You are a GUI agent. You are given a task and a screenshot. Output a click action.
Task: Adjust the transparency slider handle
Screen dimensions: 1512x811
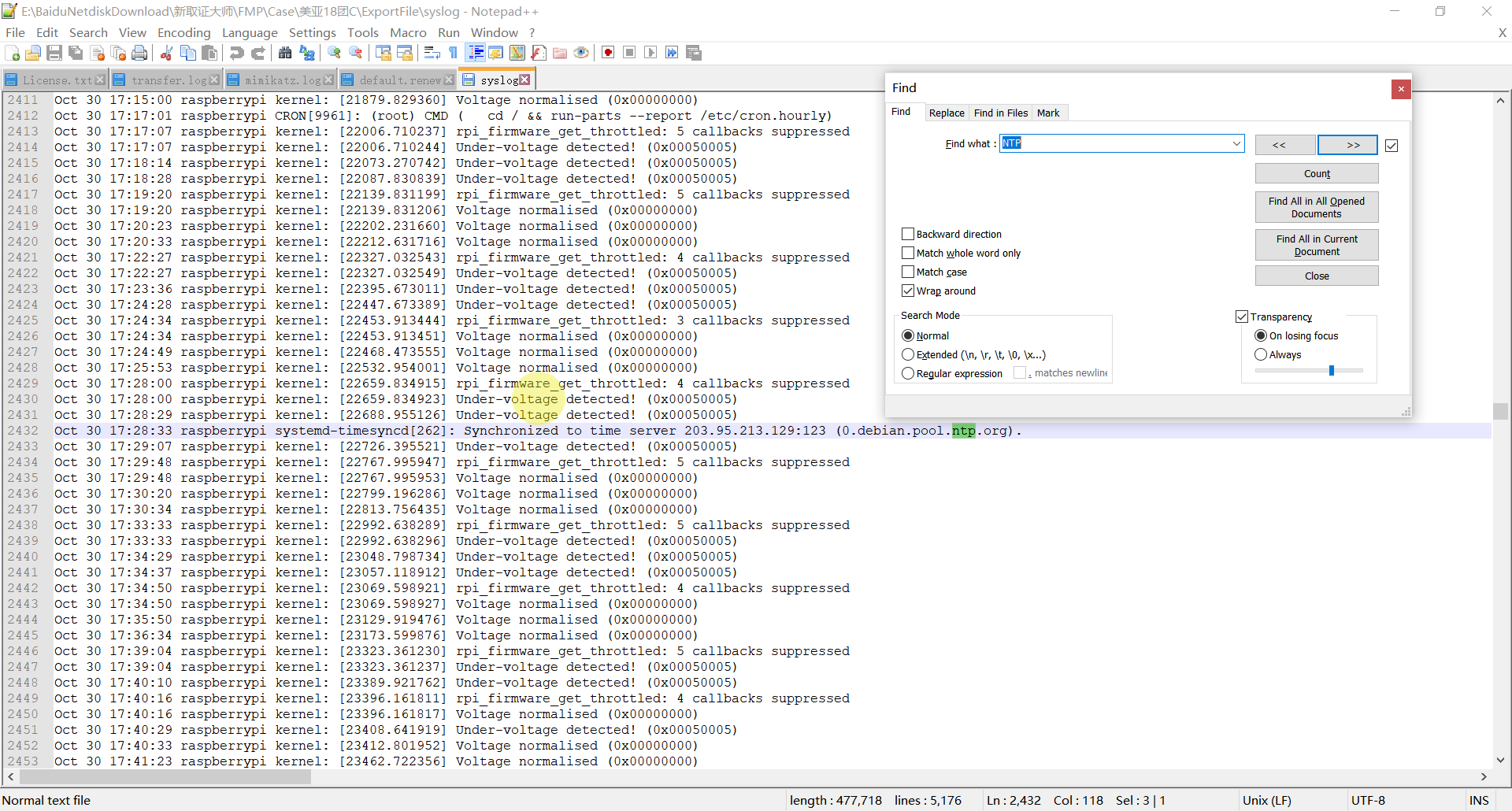[1332, 370]
